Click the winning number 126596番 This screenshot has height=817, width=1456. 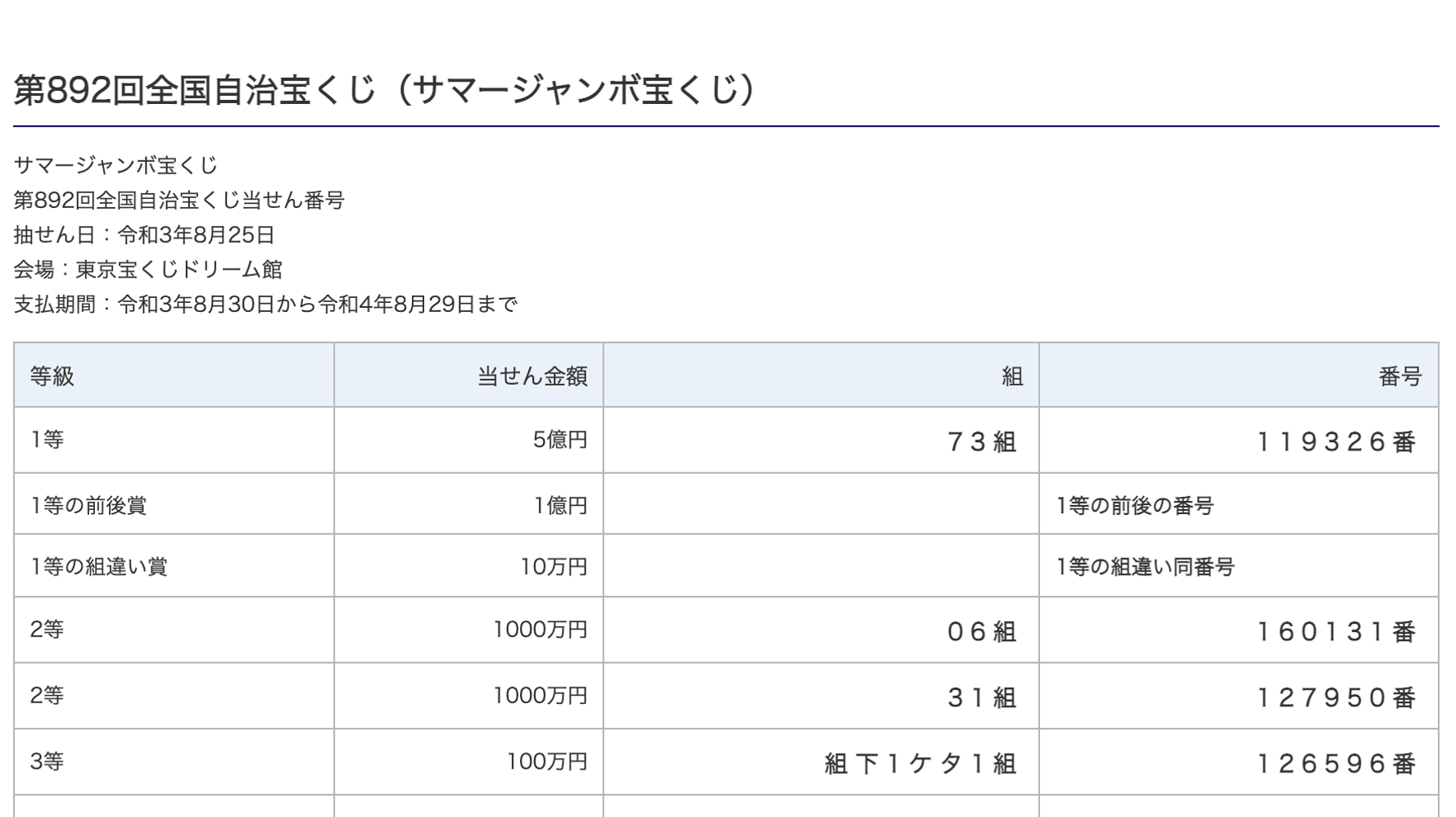coord(1336,764)
